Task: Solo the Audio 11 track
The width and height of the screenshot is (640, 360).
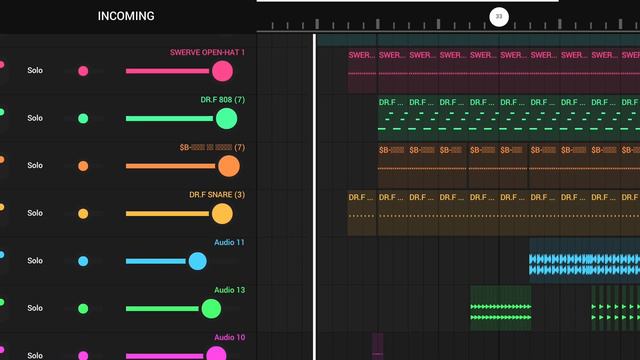Action: (35, 260)
